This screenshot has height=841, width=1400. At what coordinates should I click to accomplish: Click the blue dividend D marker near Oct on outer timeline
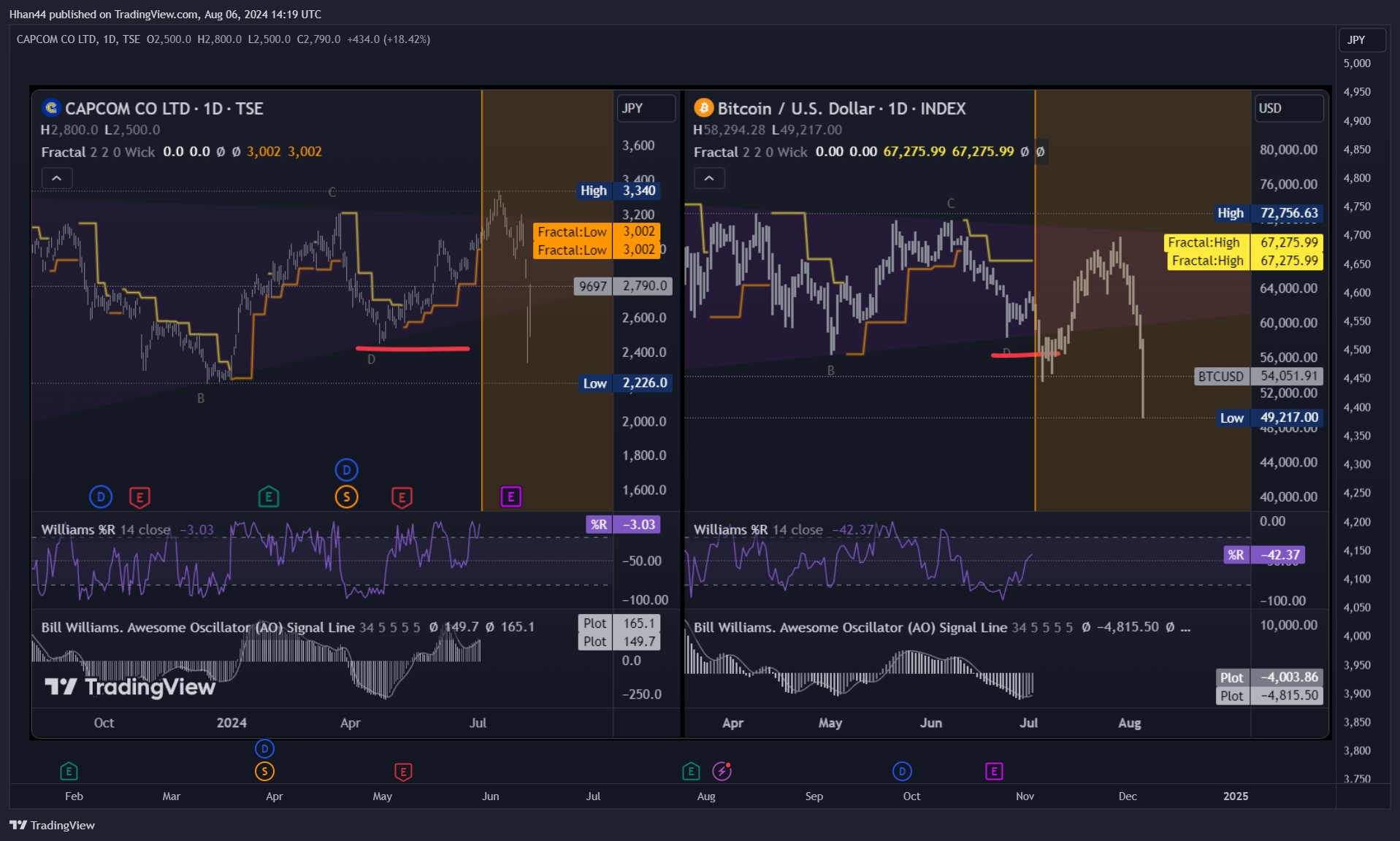pos(902,771)
